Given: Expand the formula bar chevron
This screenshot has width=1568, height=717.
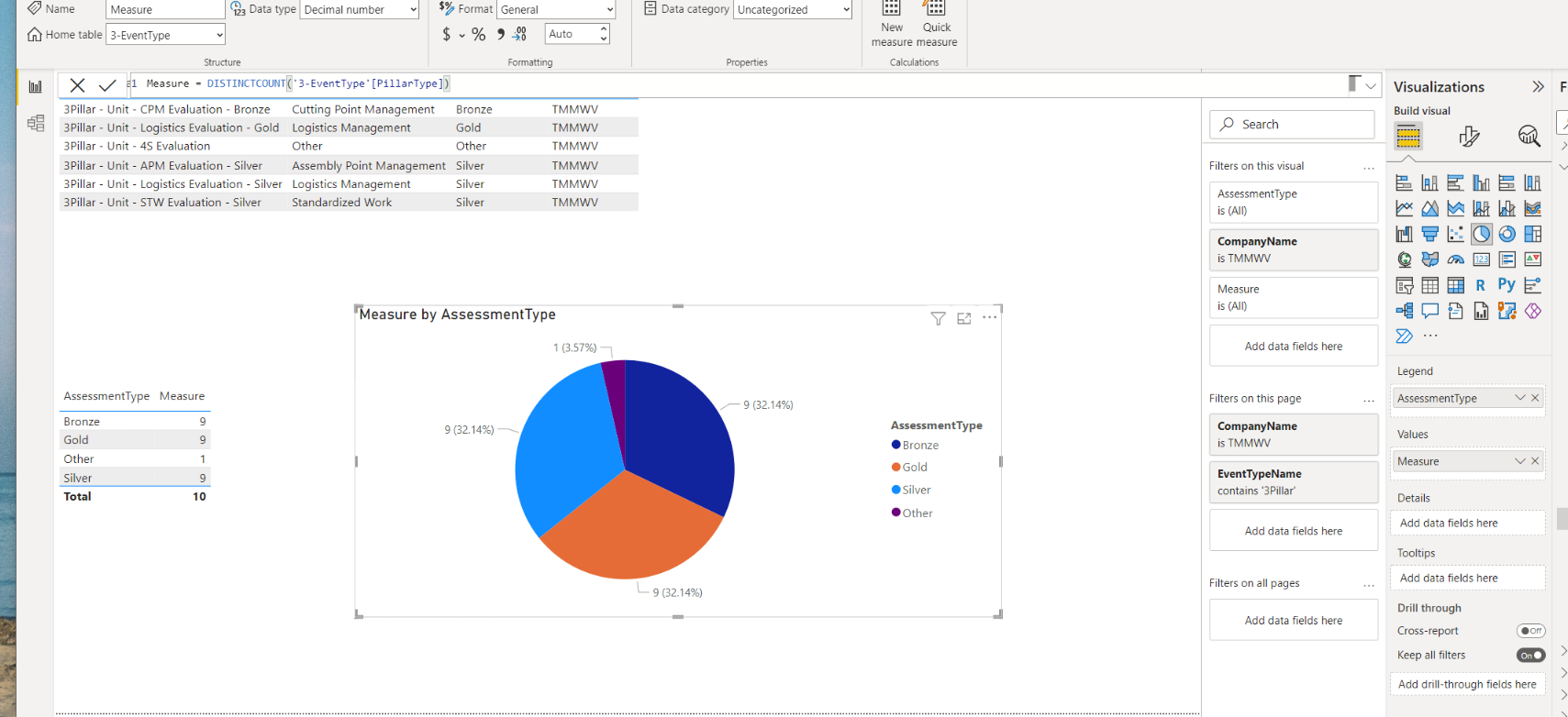Looking at the screenshot, I should pyautogui.click(x=1371, y=85).
